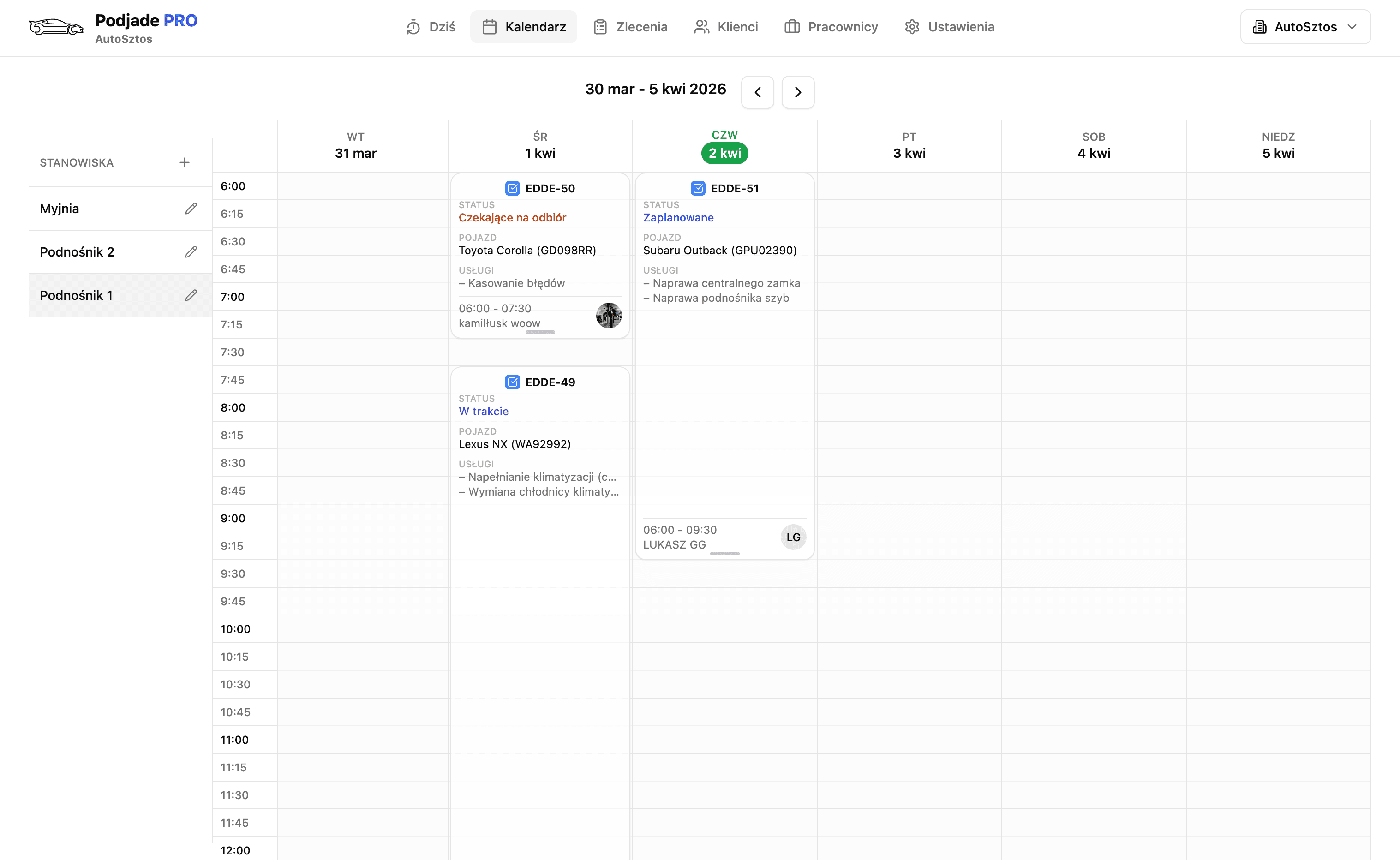Toggle the checkbox on EDDE-49 order card

(513, 382)
